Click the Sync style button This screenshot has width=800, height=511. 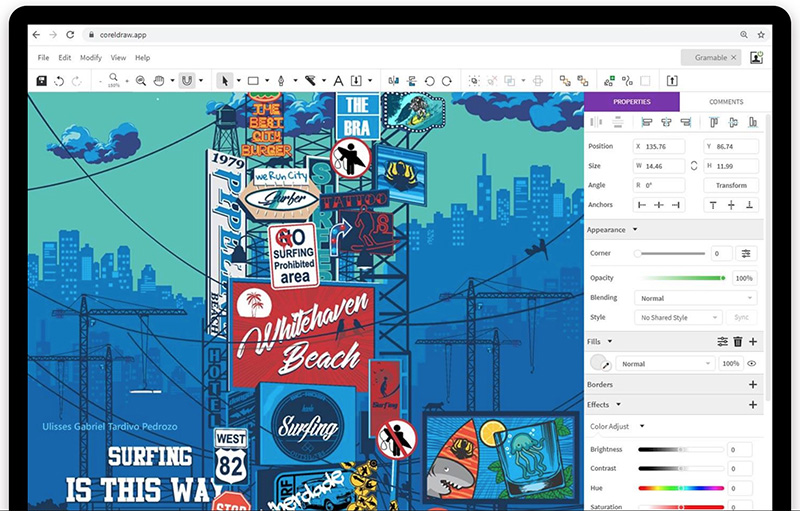pyautogui.click(x=741, y=317)
